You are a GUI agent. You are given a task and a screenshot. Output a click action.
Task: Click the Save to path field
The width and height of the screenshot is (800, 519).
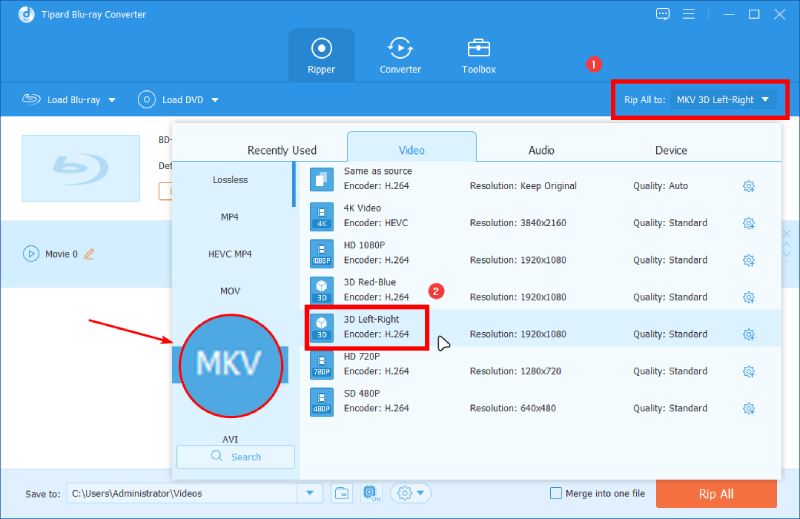point(182,493)
